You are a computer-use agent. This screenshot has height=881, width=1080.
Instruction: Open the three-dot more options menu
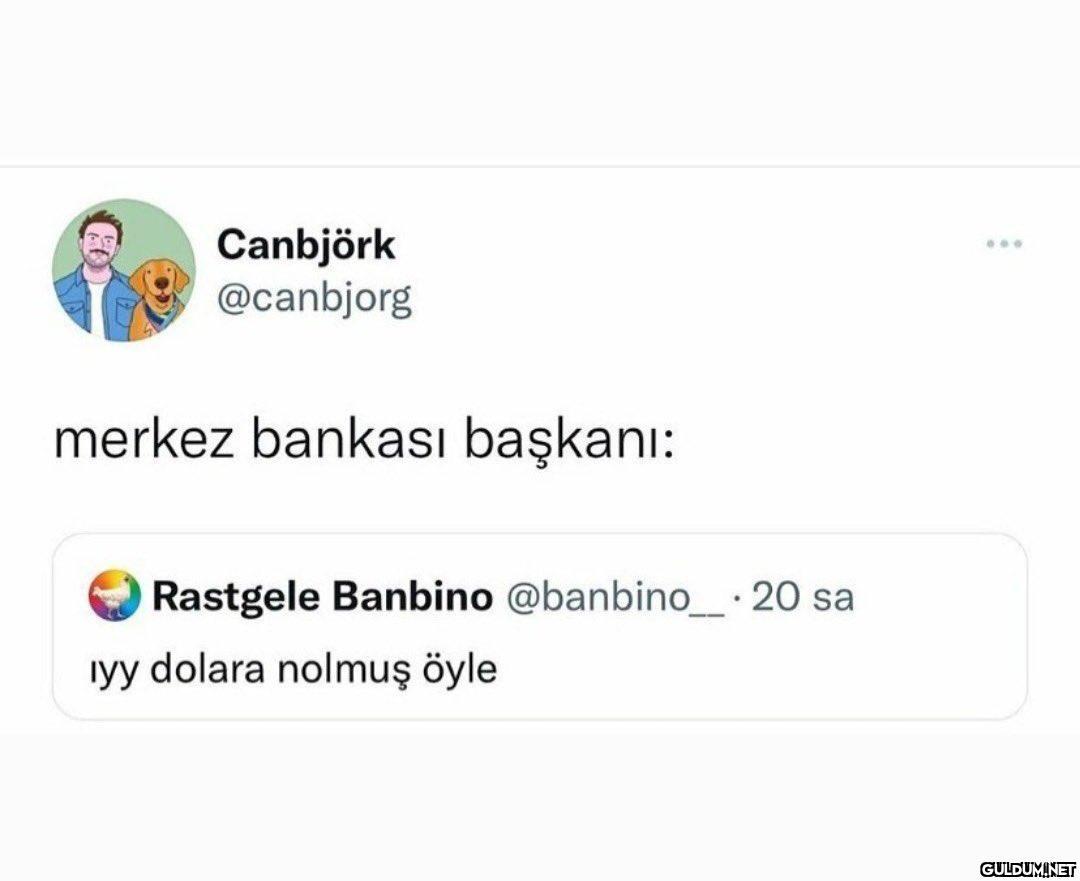tap(1004, 243)
